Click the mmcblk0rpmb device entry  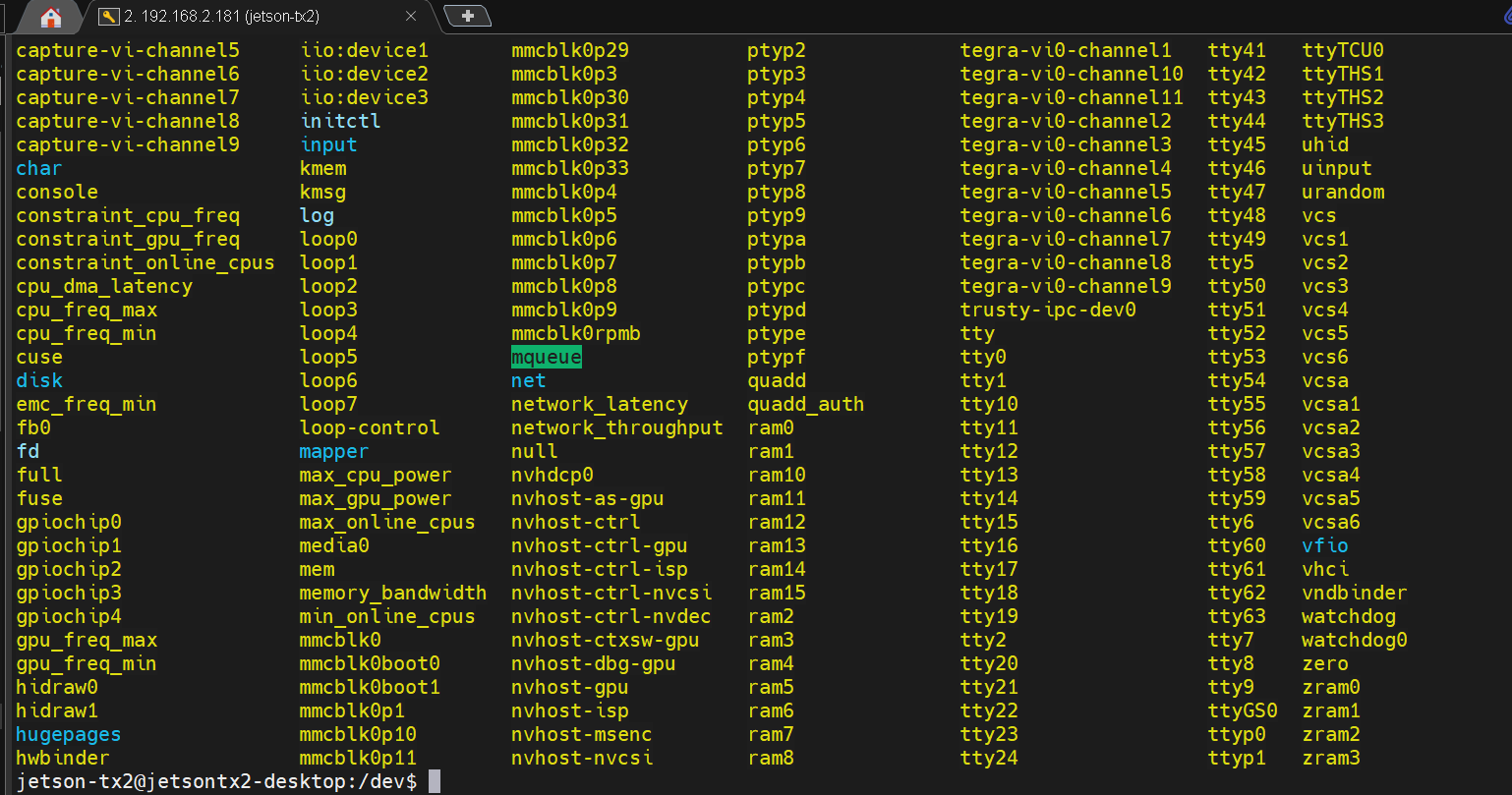click(576, 333)
